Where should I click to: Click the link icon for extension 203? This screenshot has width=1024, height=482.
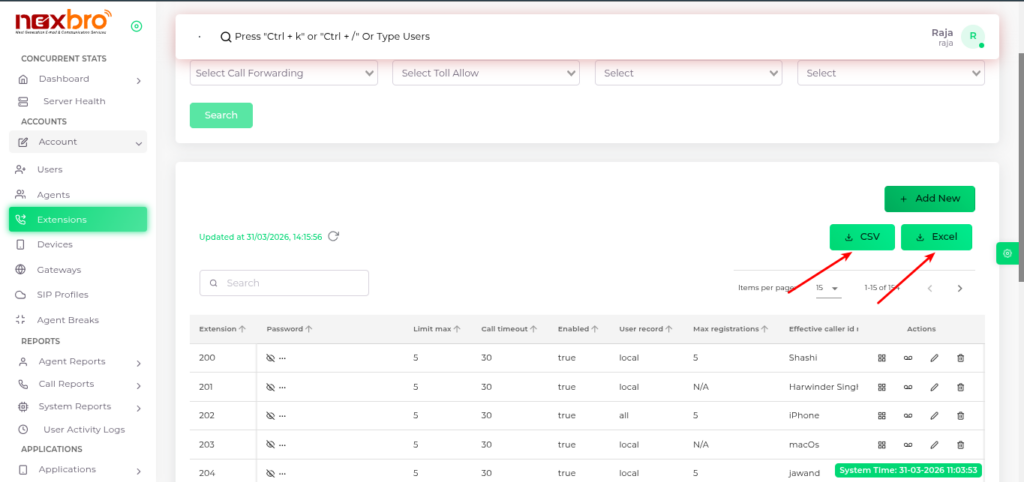pos(908,445)
